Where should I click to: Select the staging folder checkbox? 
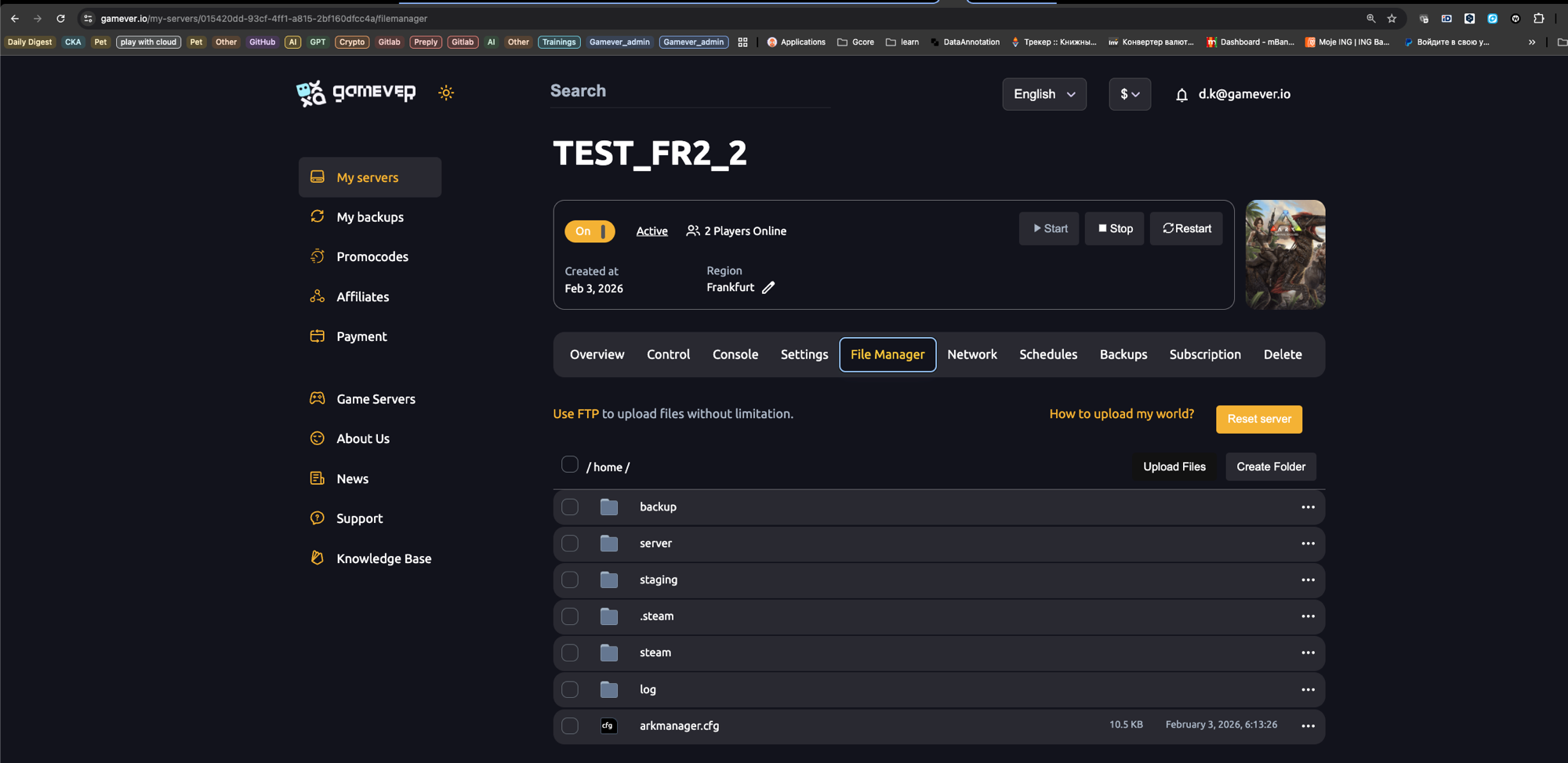[x=570, y=580]
